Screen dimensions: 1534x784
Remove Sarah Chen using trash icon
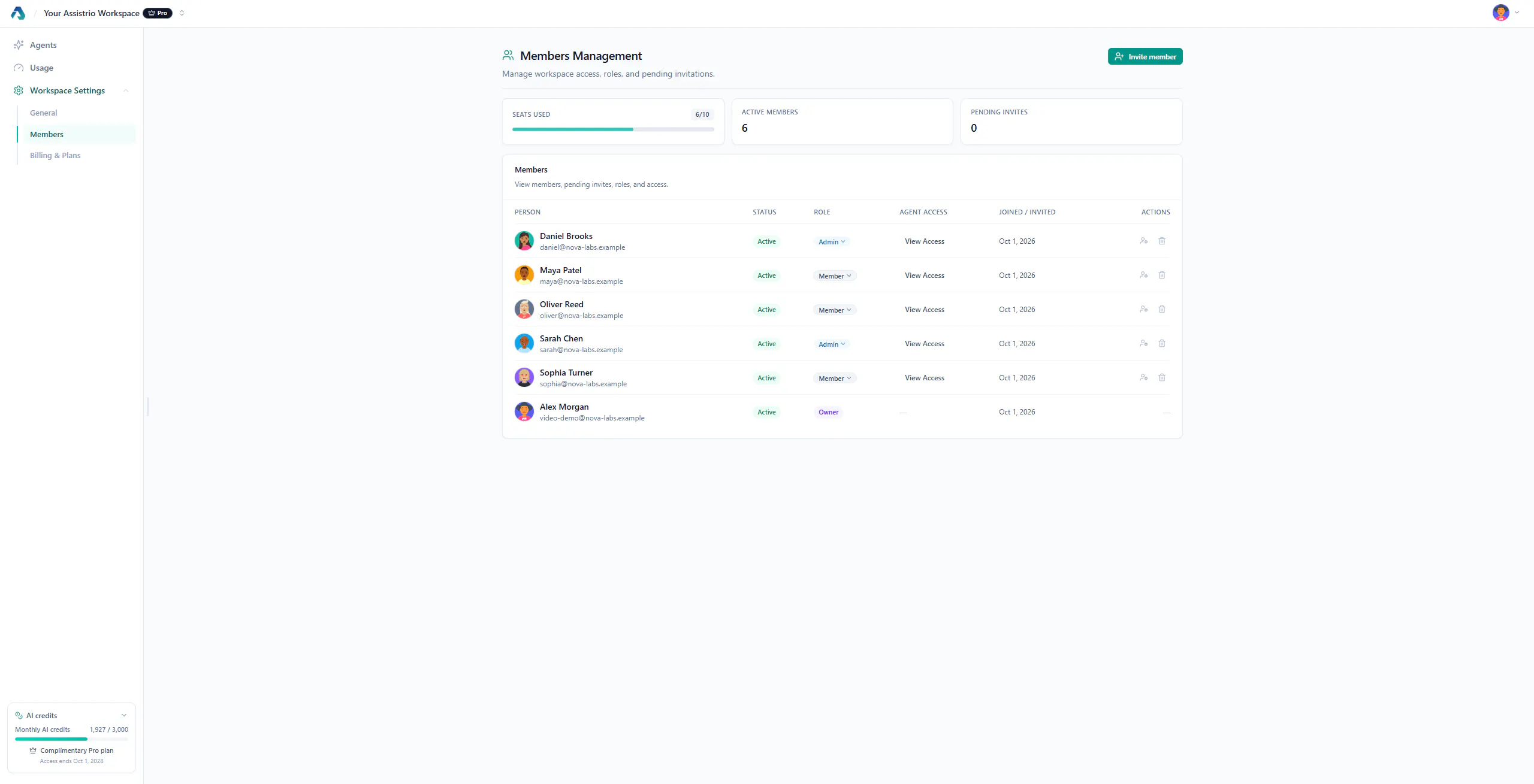[x=1162, y=343]
